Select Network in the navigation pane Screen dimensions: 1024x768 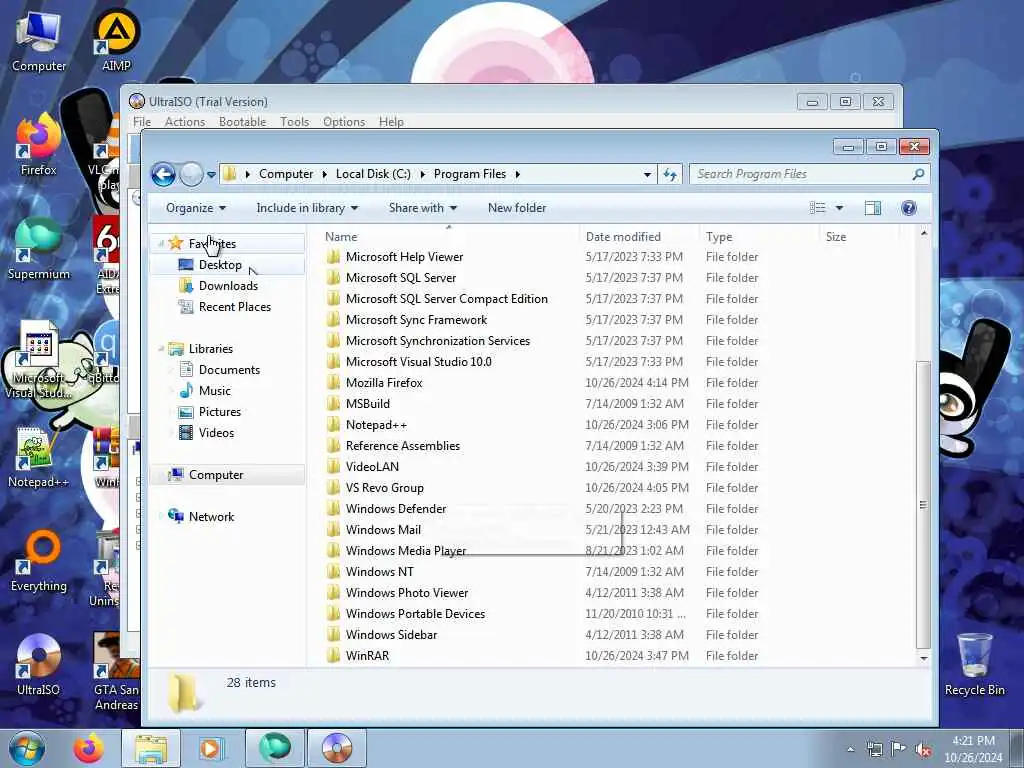click(211, 517)
